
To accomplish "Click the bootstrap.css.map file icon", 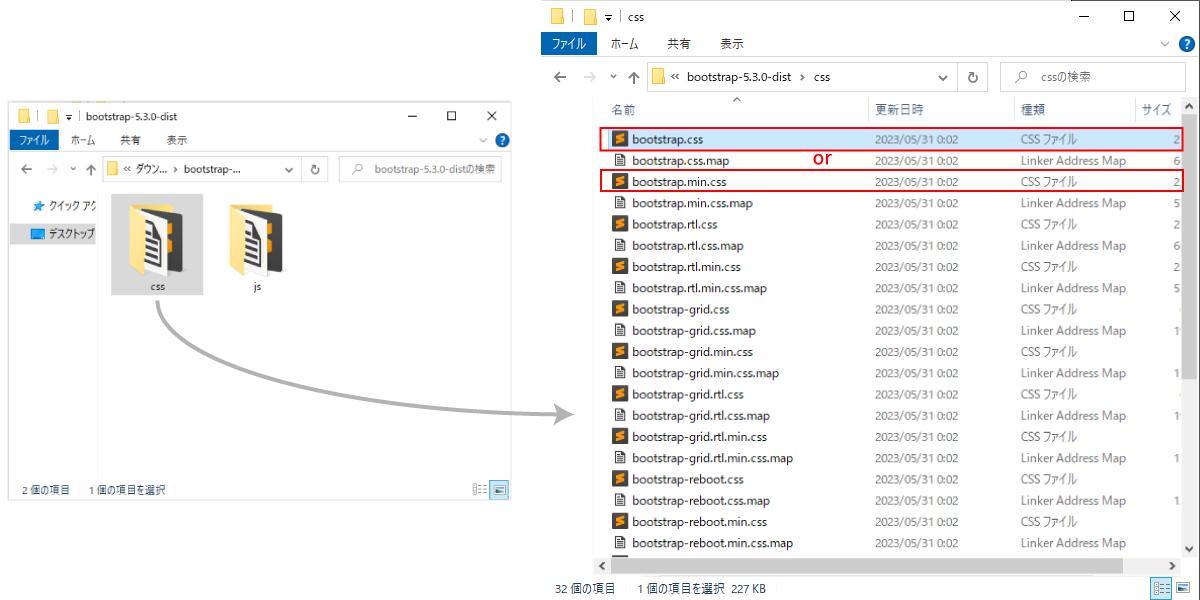I will coord(619,160).
